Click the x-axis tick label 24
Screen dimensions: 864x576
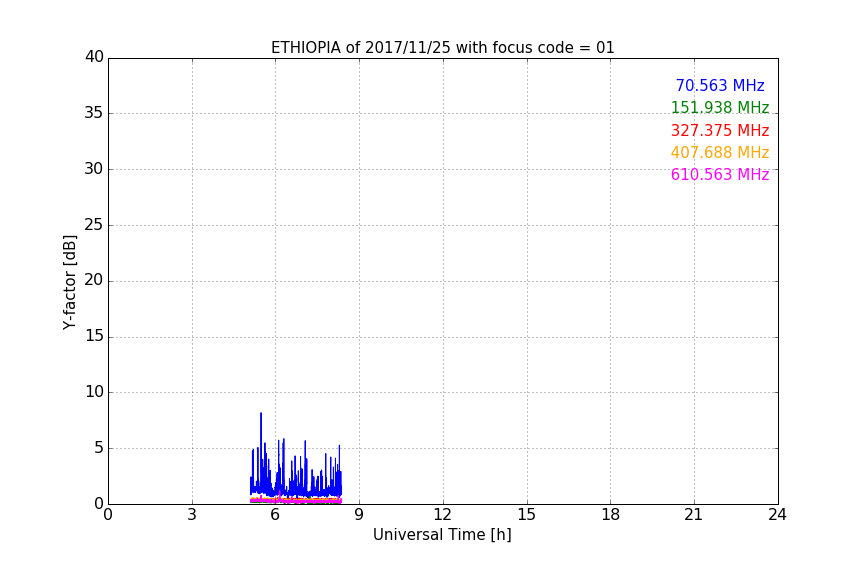pyautogui.click(x=777, y=515)
